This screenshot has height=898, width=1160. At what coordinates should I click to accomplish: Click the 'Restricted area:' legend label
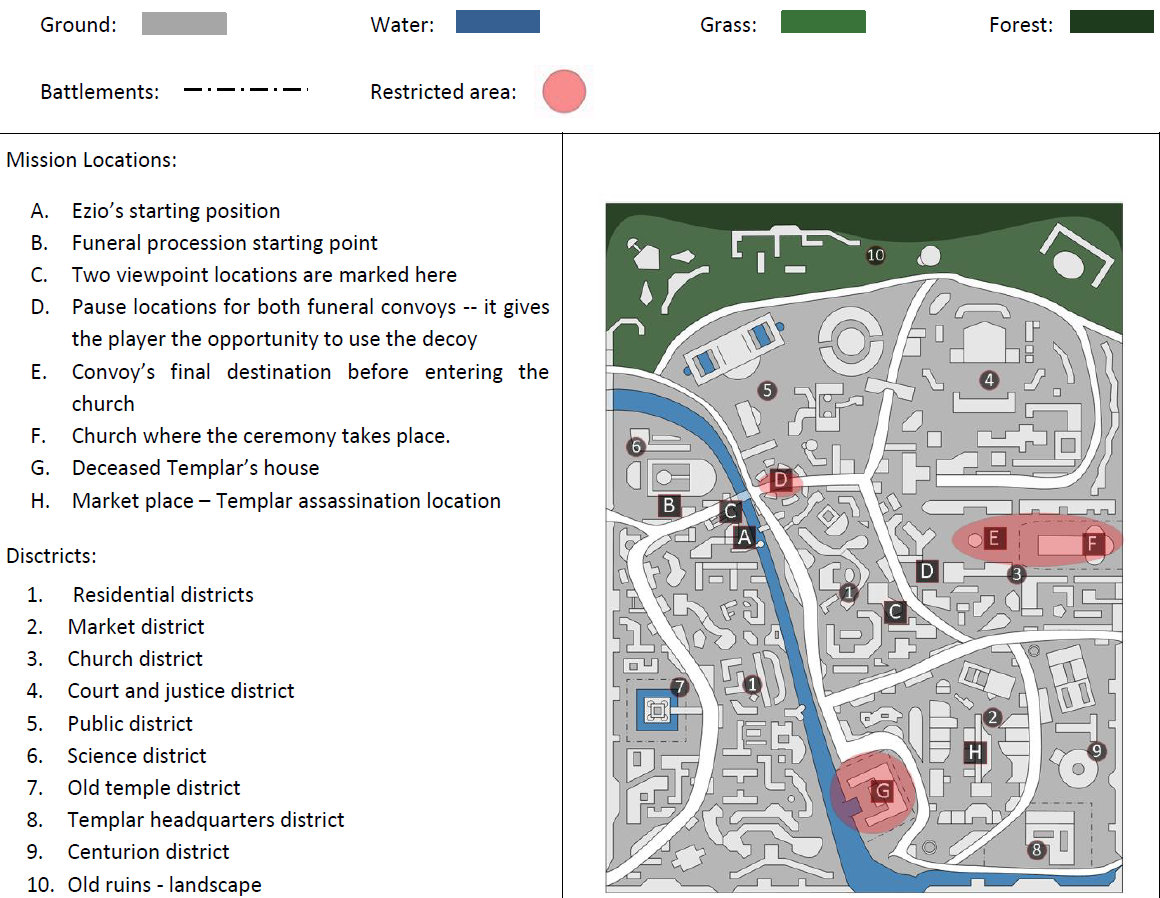click(x=443, y=92)
